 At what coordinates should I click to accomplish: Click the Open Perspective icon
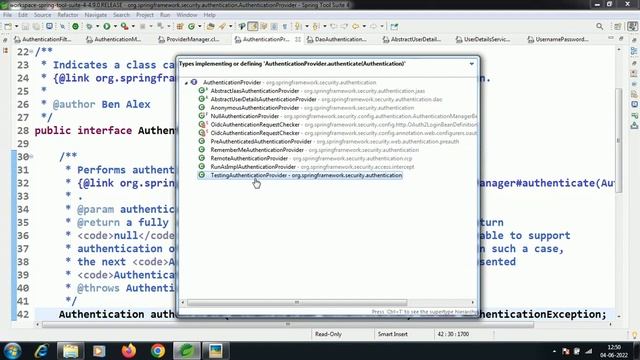pyautogui.click(x=618, y=27)
